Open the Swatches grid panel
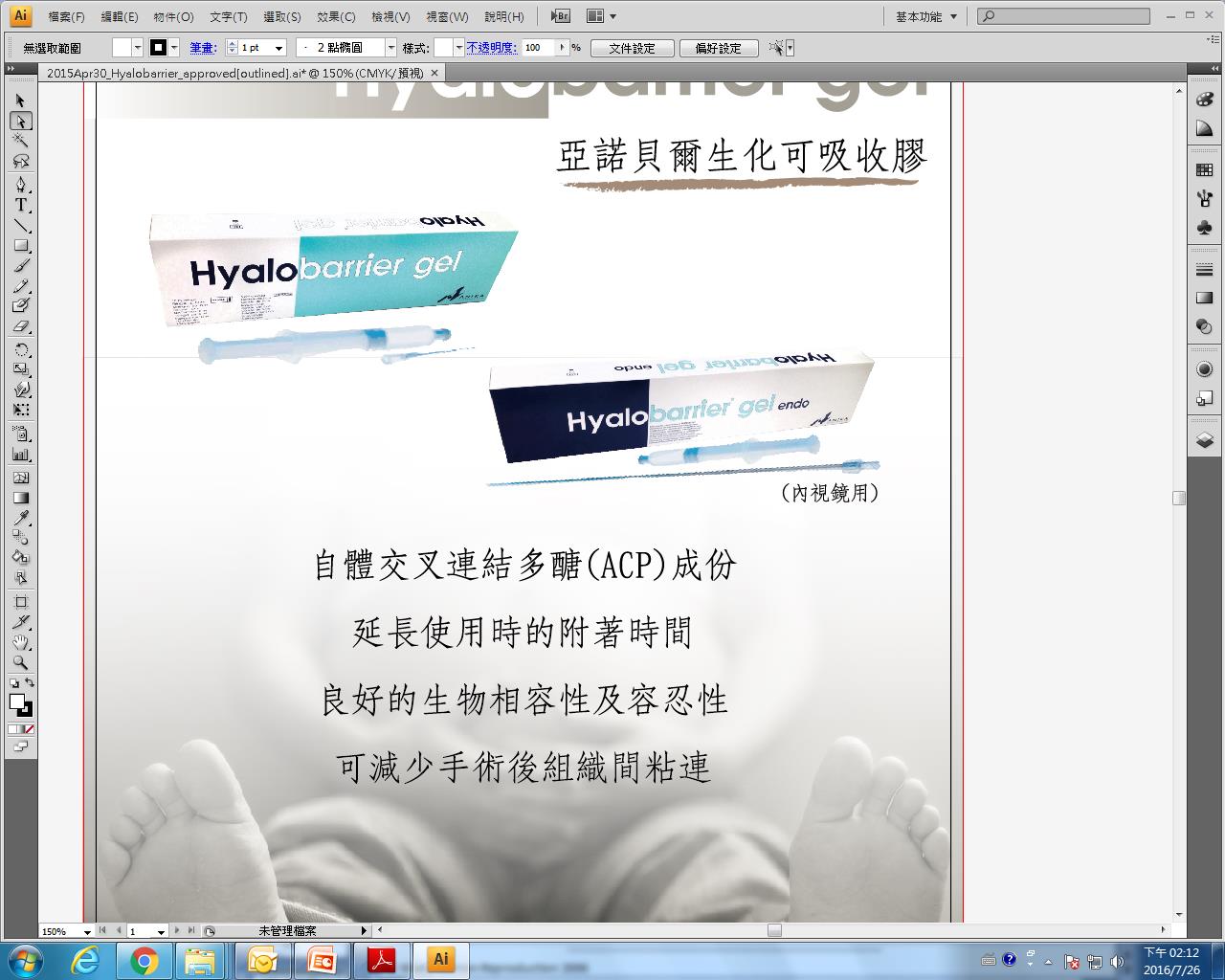 [1205, 170]
